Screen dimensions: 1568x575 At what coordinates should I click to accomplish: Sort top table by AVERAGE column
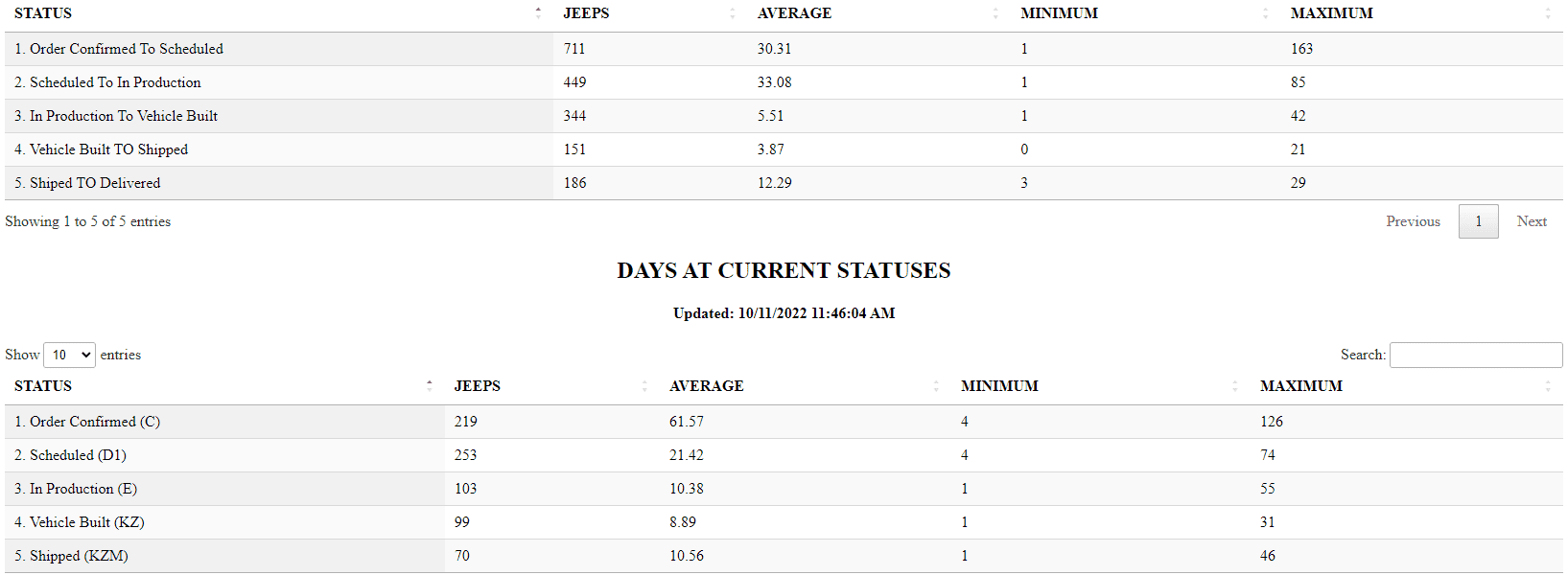point(878,13)
